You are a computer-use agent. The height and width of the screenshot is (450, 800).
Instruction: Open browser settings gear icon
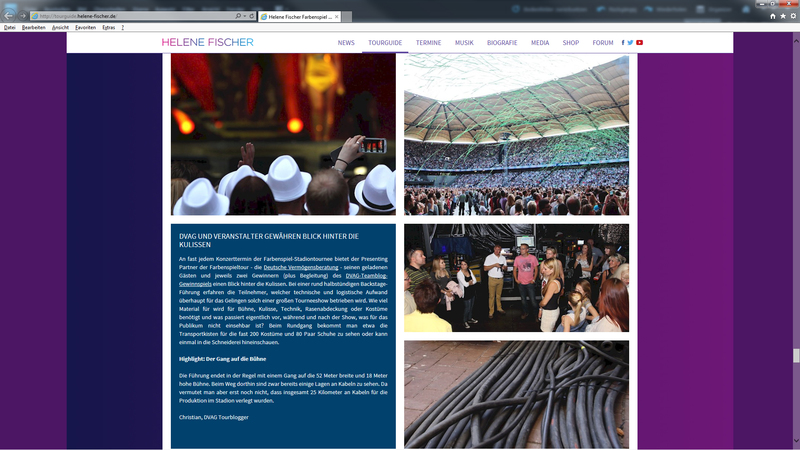(x=793, y=17)
